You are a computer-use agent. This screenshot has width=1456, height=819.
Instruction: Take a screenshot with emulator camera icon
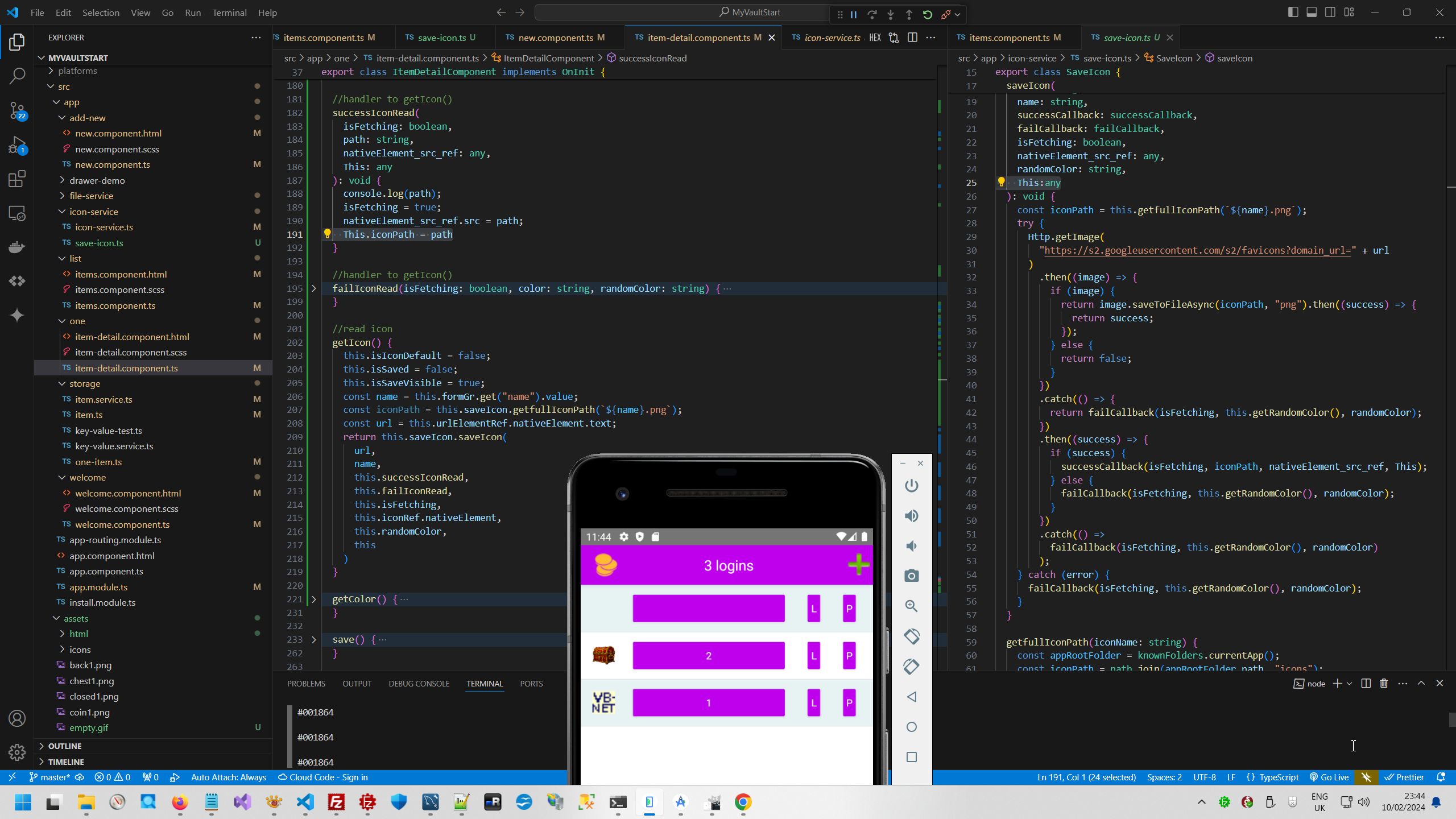coord(911,575)
